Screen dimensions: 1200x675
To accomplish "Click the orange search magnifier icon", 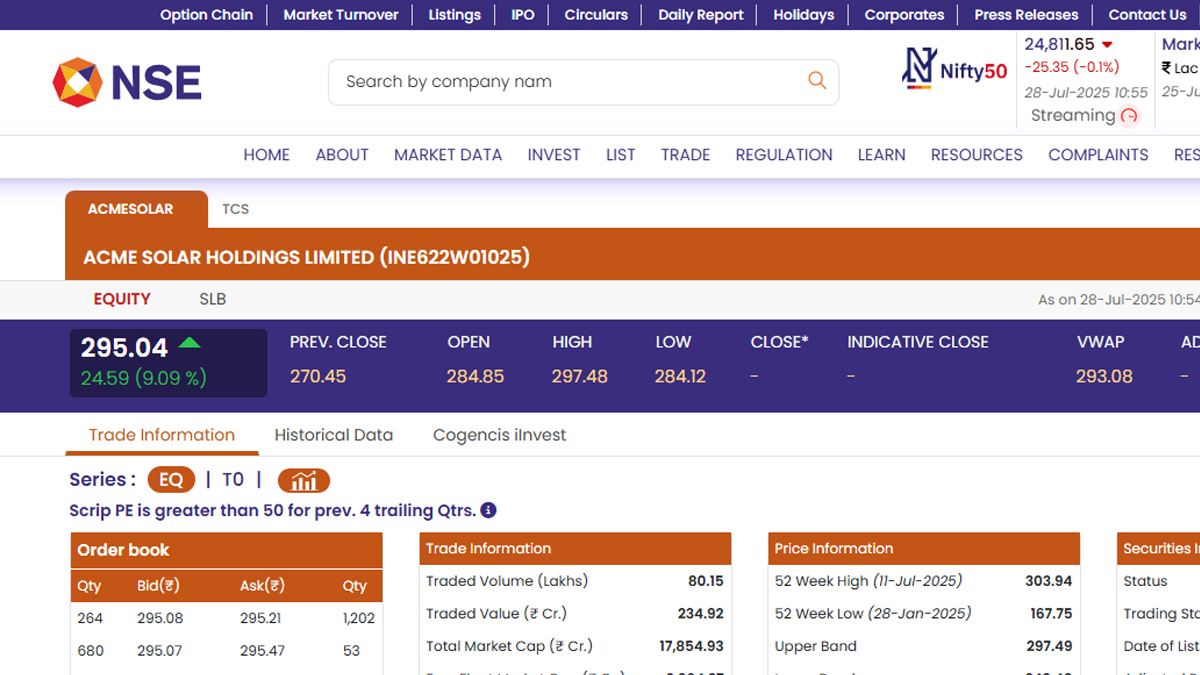I will 817,81.
